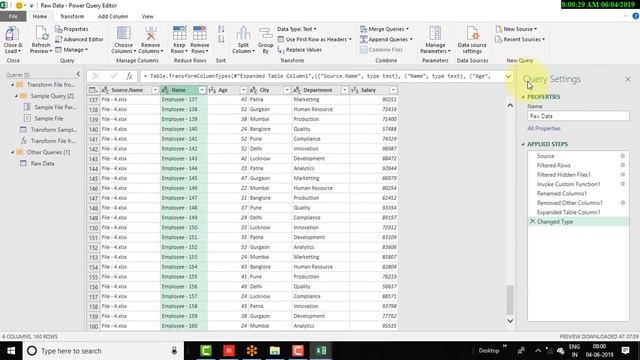Screen dimensions: 640x360
Task: Open Power Query help icon
Action: [636, 16]
